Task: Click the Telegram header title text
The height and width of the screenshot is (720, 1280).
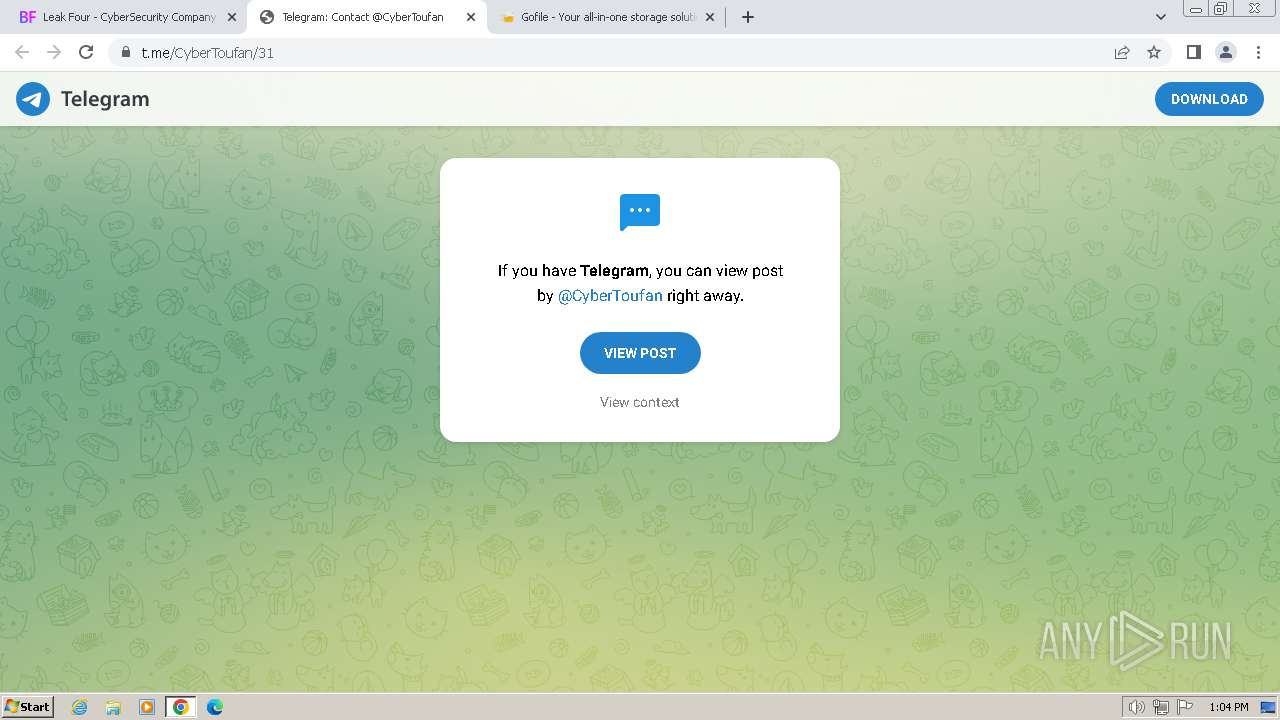Action: tap(105, 99)
